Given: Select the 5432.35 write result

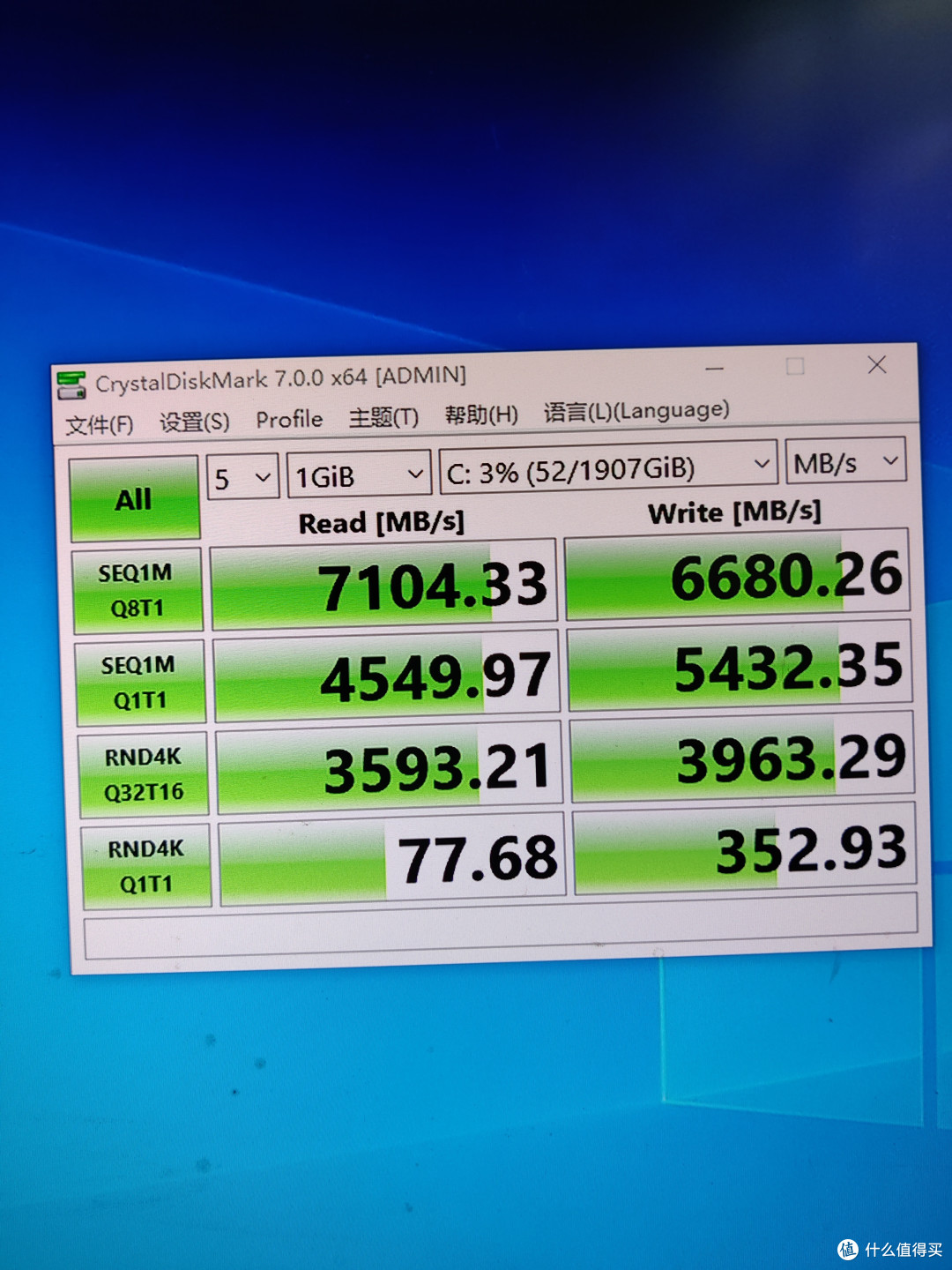Looking at the screenshot, I should 740,666.
